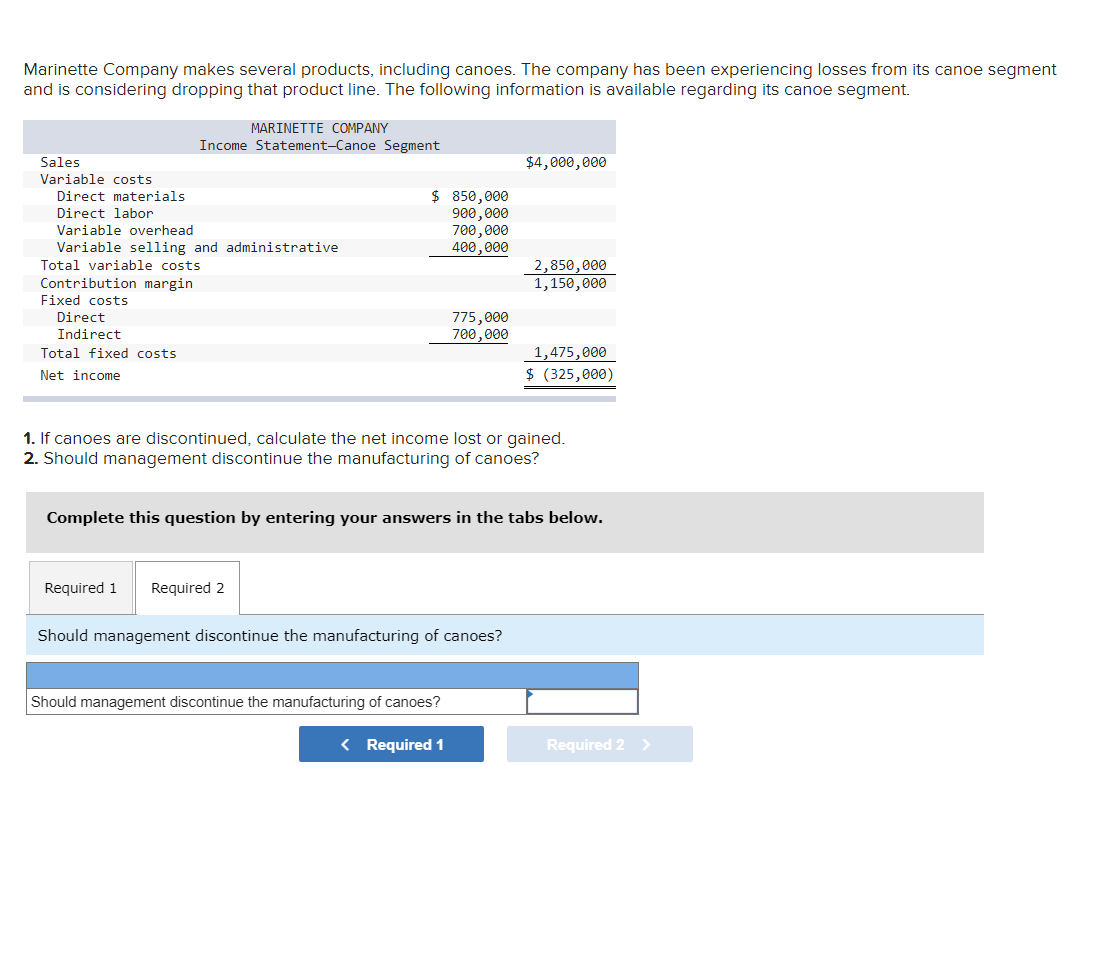Click the Direct fixed cost value 775,000
This screenshot has width=1112, height=961.
[x=480, y=317]
